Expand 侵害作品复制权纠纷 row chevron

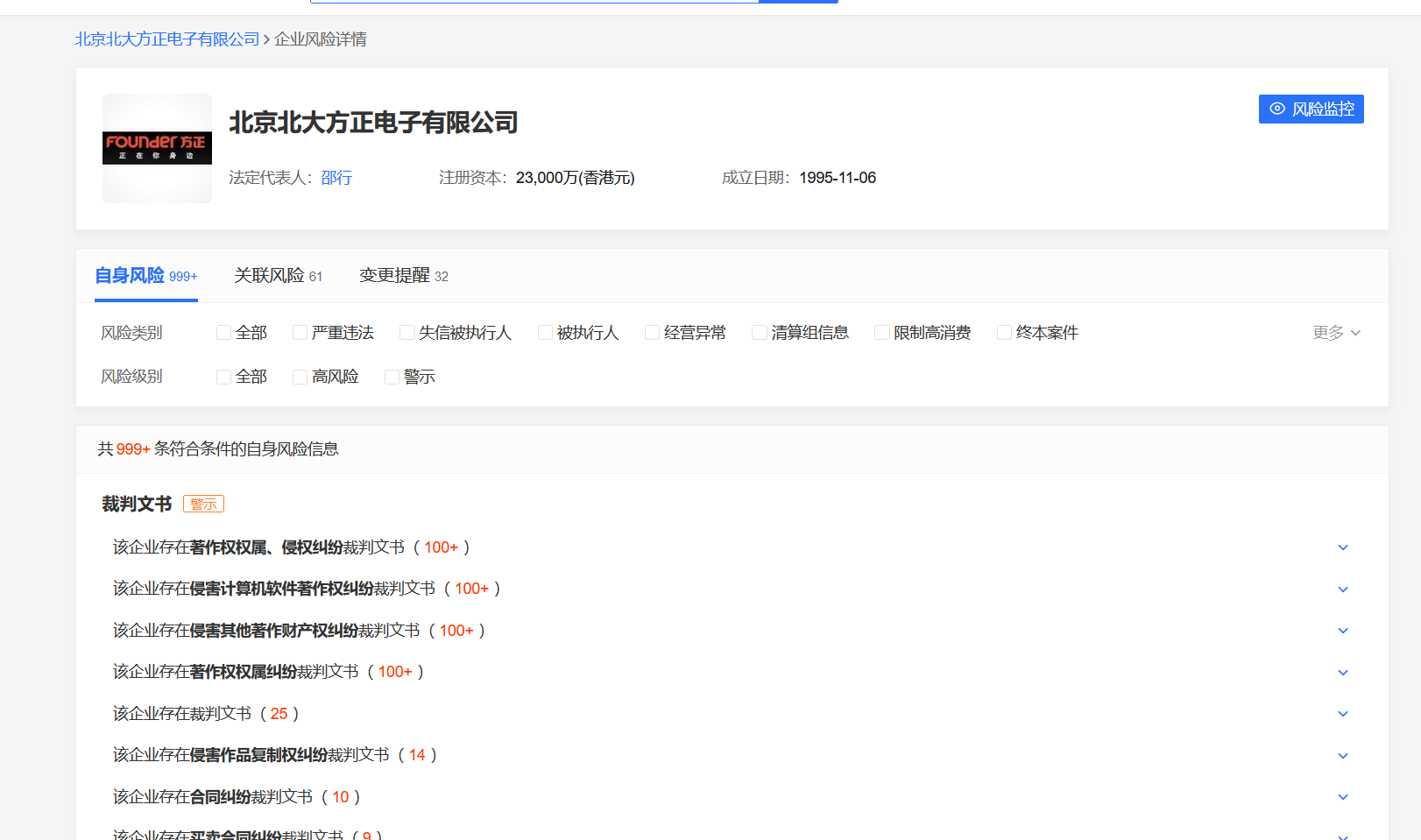pos(1343,756)
